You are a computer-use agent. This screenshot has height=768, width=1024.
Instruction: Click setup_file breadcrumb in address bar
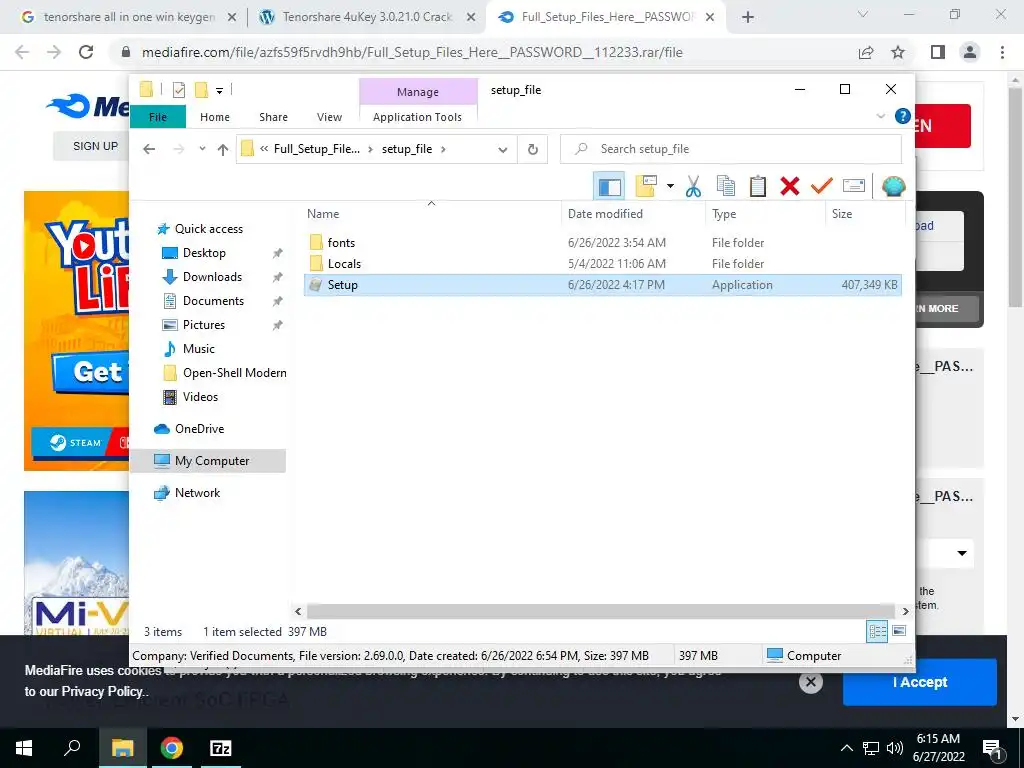[x=407, y=150]
